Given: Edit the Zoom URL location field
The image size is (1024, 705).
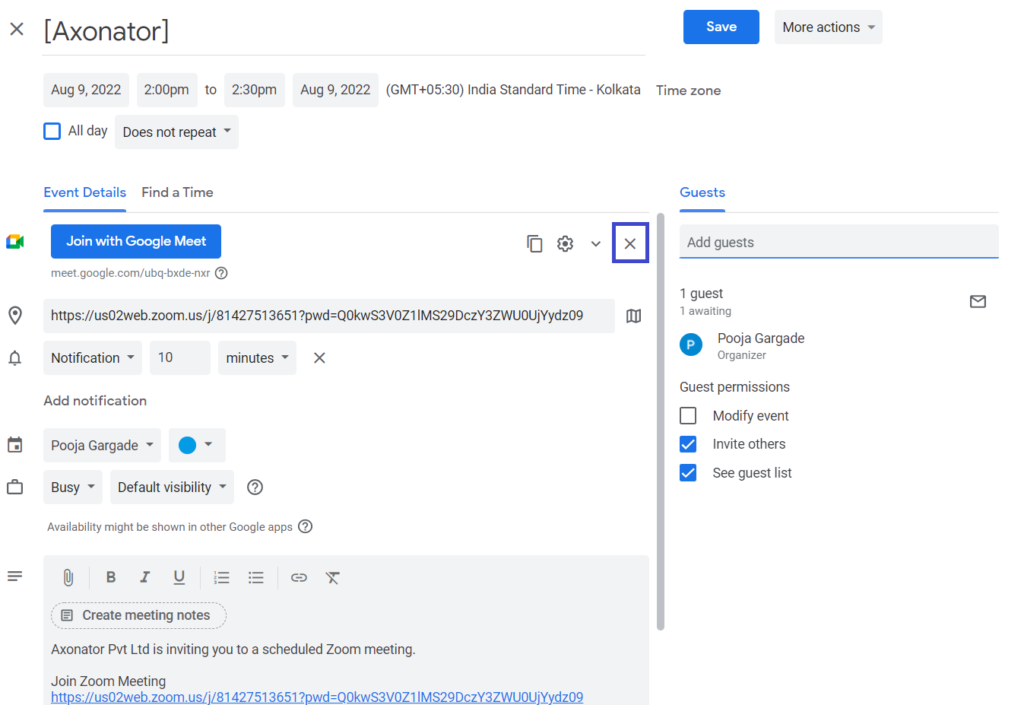Looking at the screenshot, I should (x=329, y=316).
